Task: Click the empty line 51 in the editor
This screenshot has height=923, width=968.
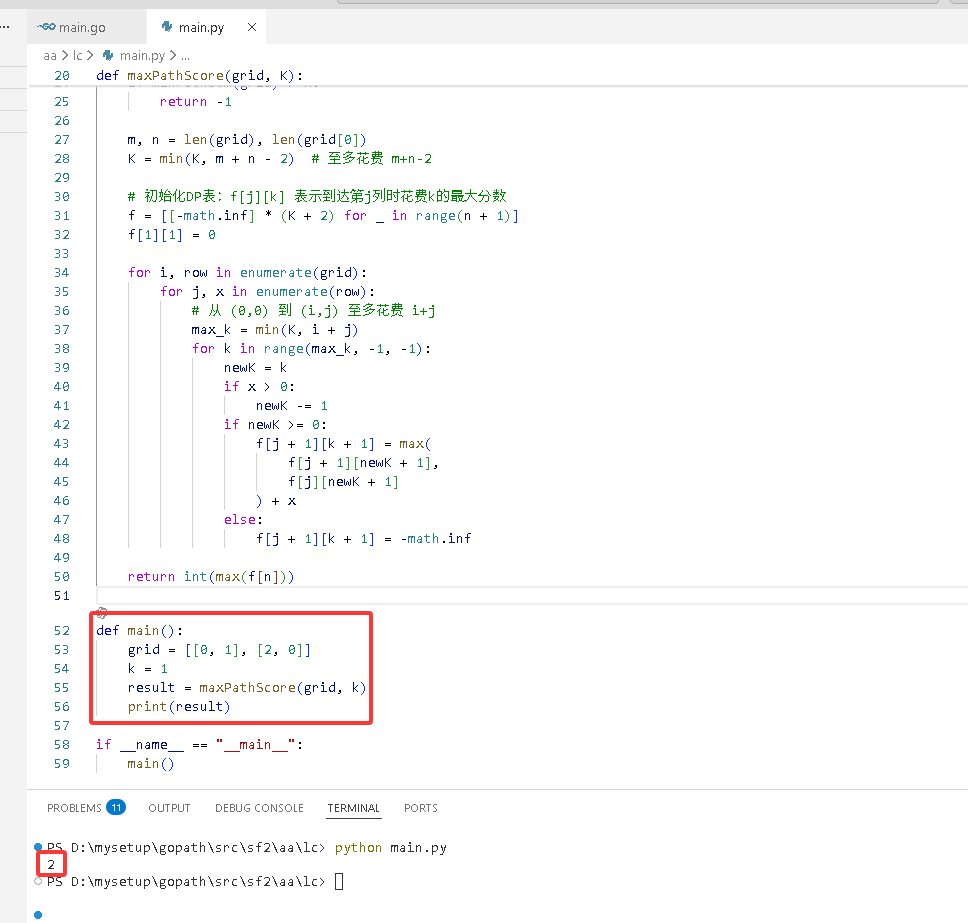Action: pyautogui.click(x=531, y=596)
